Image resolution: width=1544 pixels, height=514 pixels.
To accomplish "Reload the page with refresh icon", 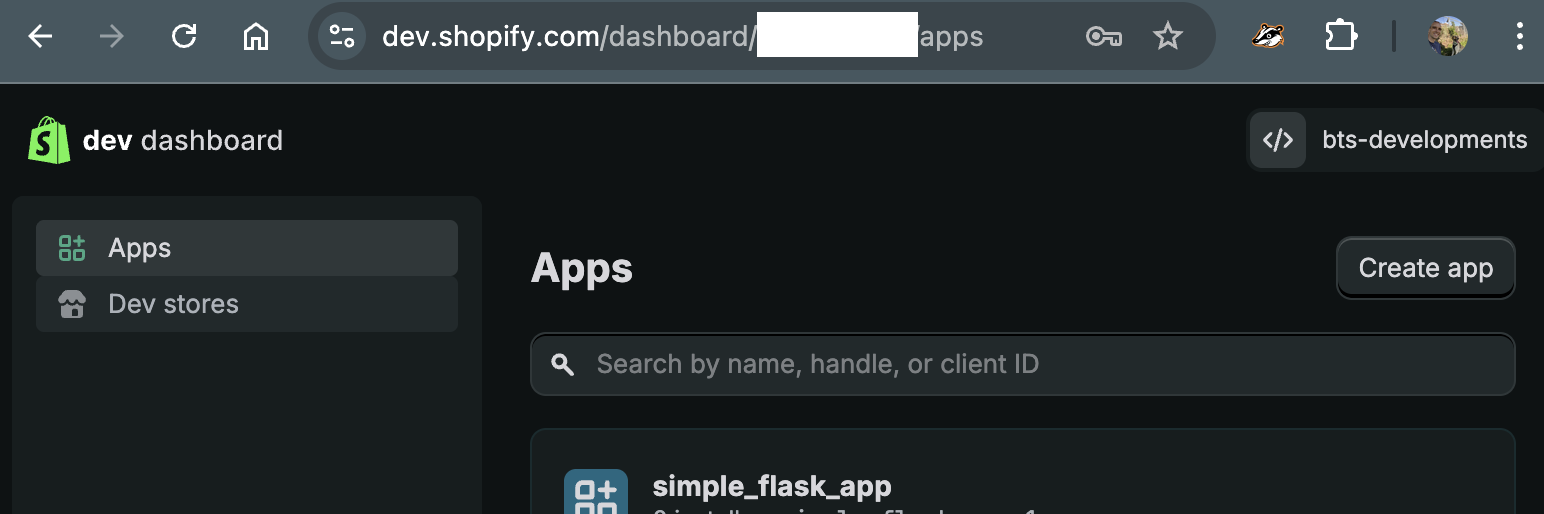I will pyautogui.click(x=184, y=37).
